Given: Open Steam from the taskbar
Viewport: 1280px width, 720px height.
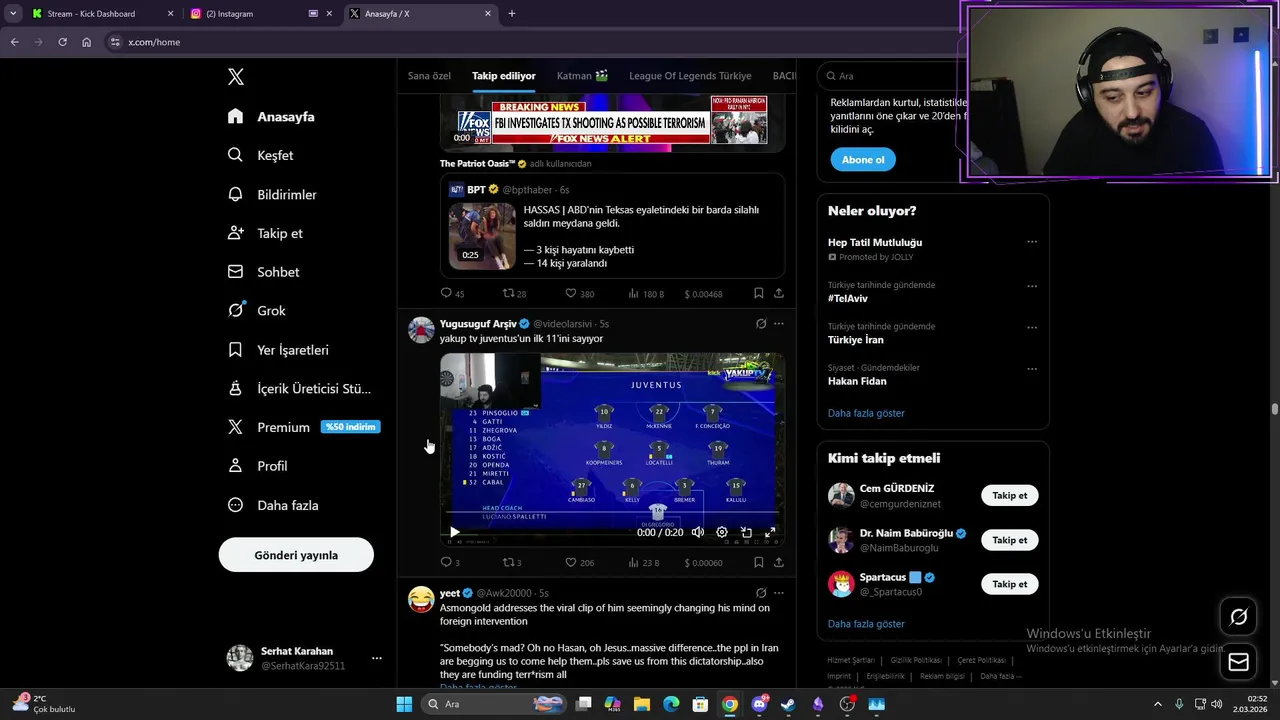Looking at the screenshot, I should click(x=788, y=704).
